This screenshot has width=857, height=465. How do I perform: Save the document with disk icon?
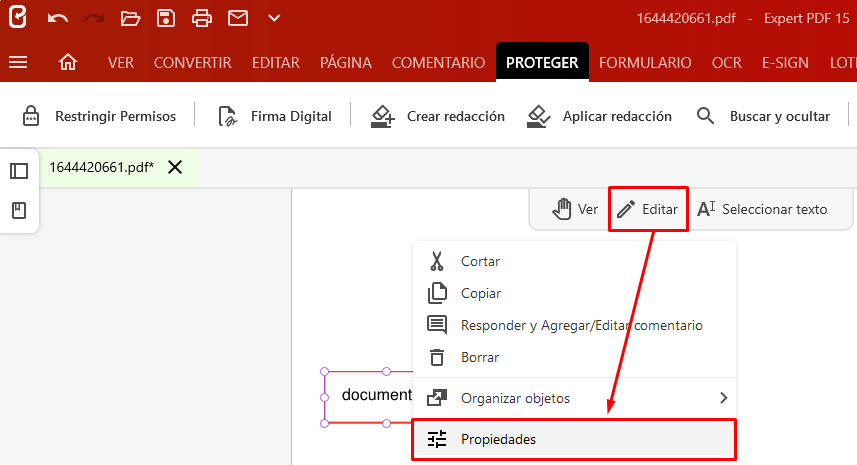click(166, 18)
